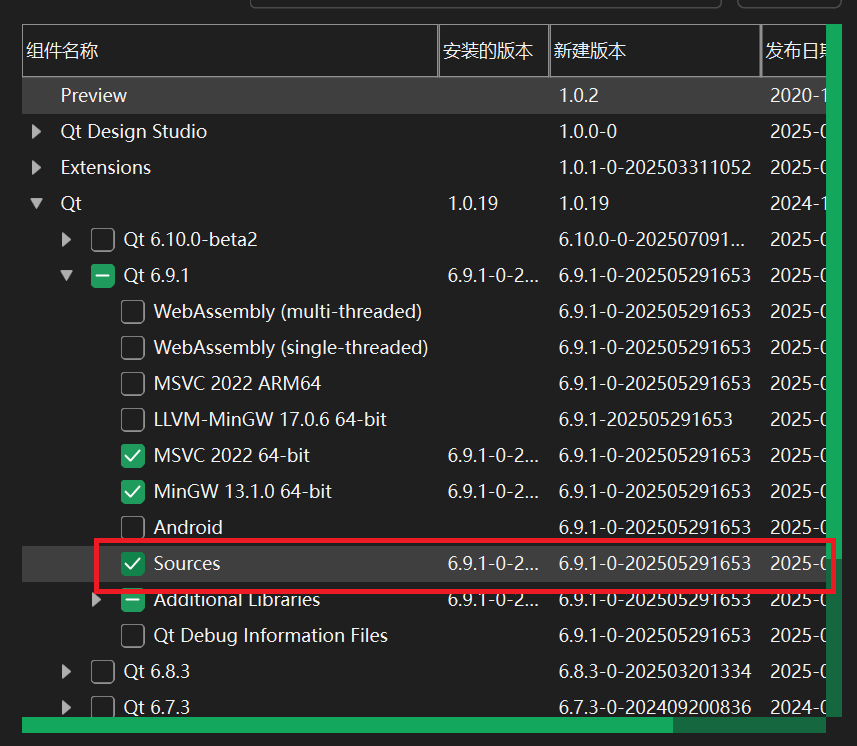
Task: Click installed version 1.0.19 of Qt
Action: pyautogui.click(x=473, y=204)
